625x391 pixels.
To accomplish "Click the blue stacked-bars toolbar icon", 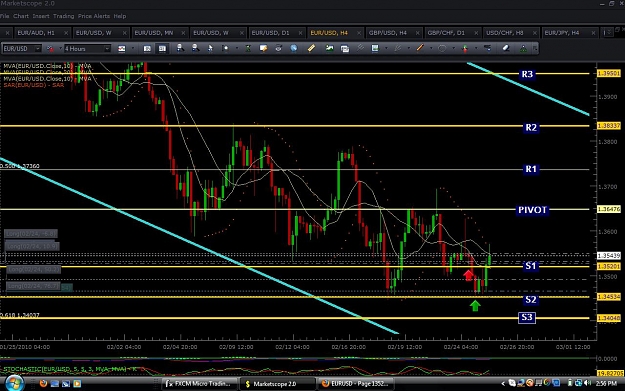I will (x=487, y=49).
